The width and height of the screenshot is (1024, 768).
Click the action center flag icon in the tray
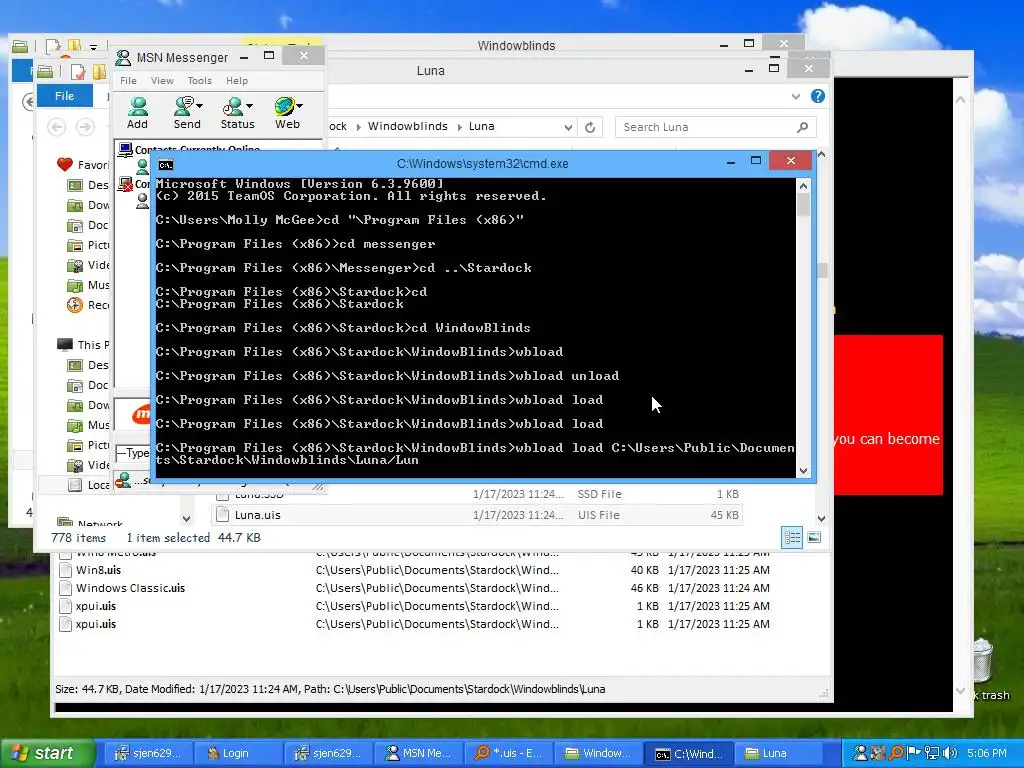(914, 754)
